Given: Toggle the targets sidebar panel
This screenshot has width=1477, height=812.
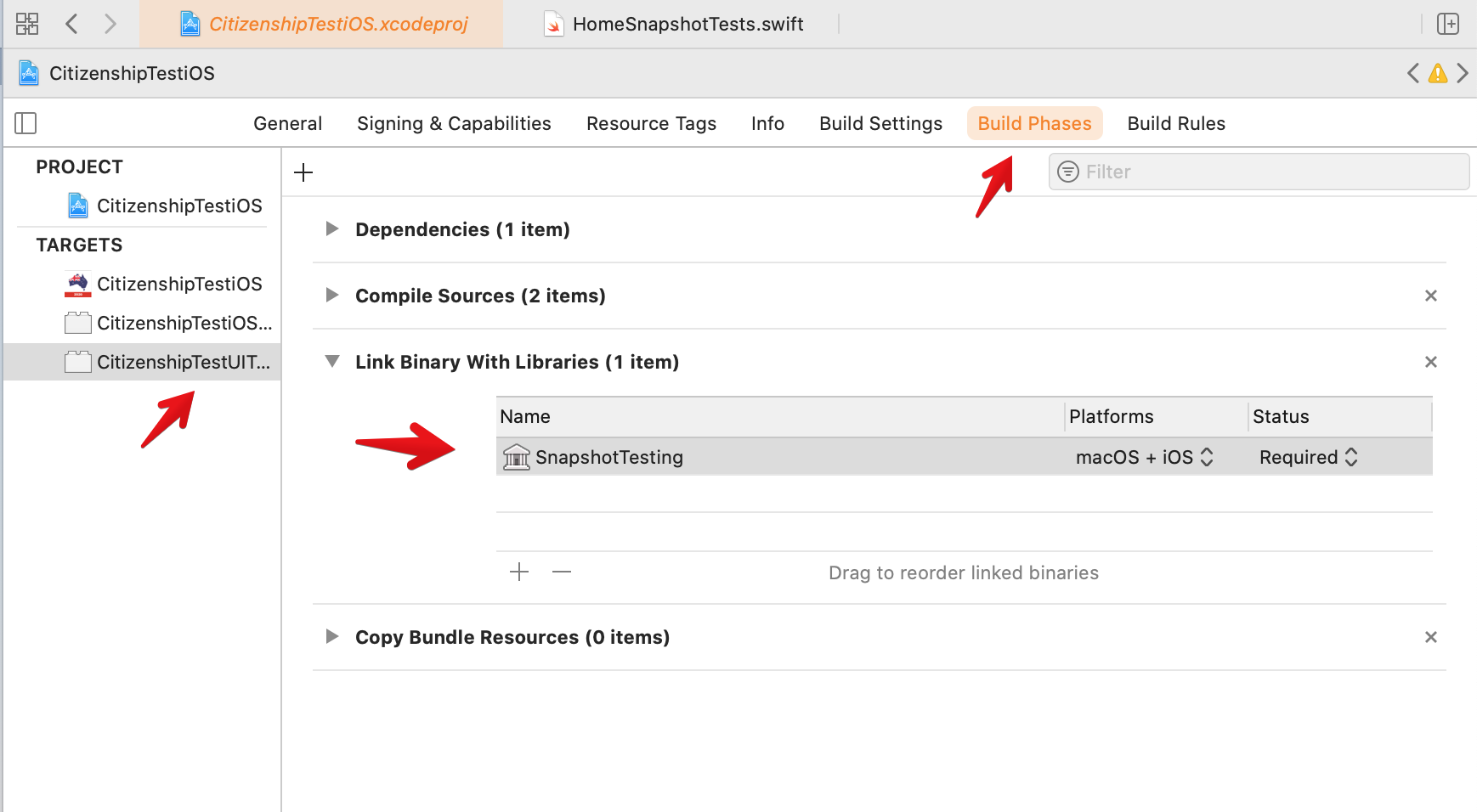Looking at the screenshot, I should [25, 123].
